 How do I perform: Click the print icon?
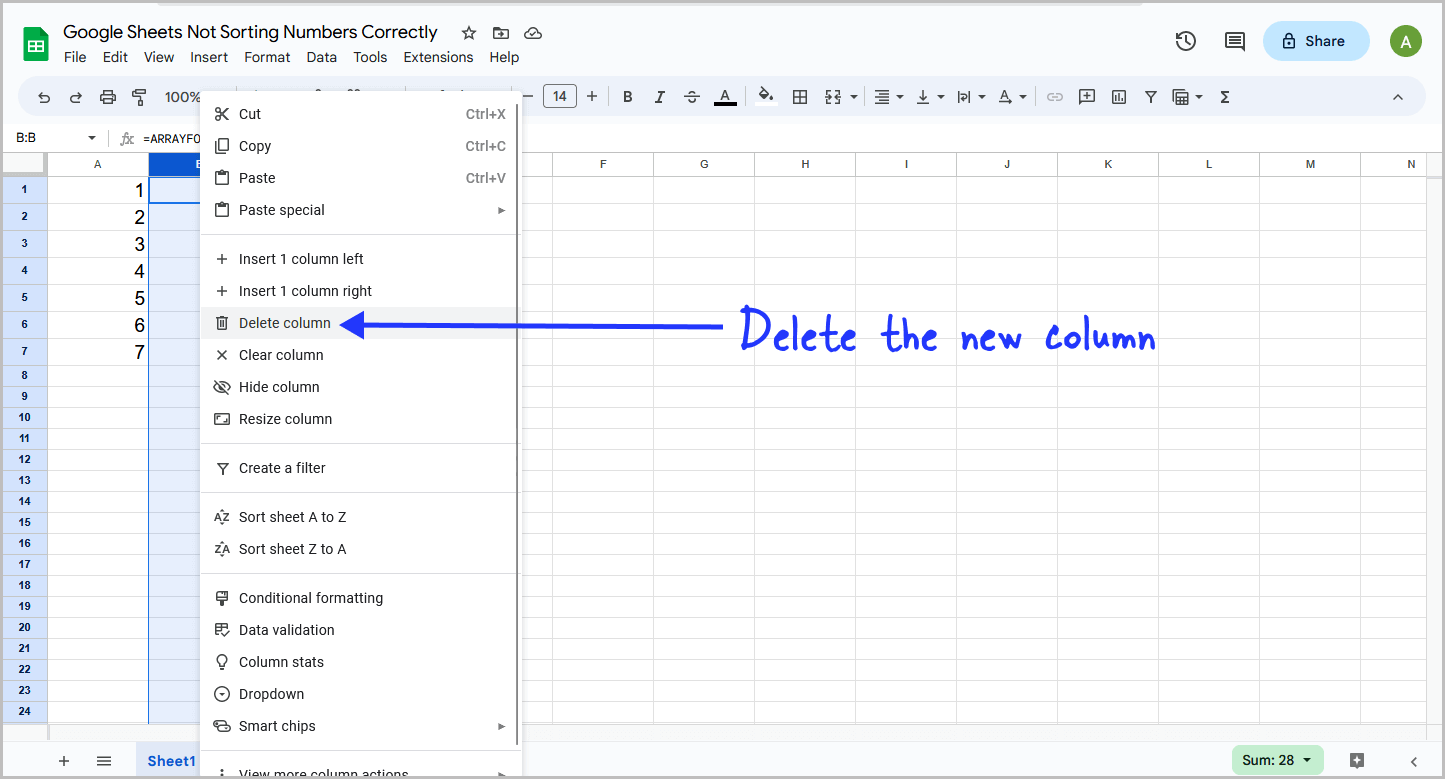pyautogui.click(x=108, y=97)
